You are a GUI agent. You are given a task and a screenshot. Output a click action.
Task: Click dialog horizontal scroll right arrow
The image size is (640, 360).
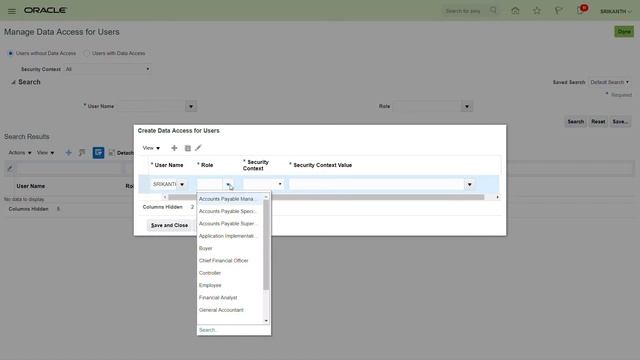pos(497,197)
